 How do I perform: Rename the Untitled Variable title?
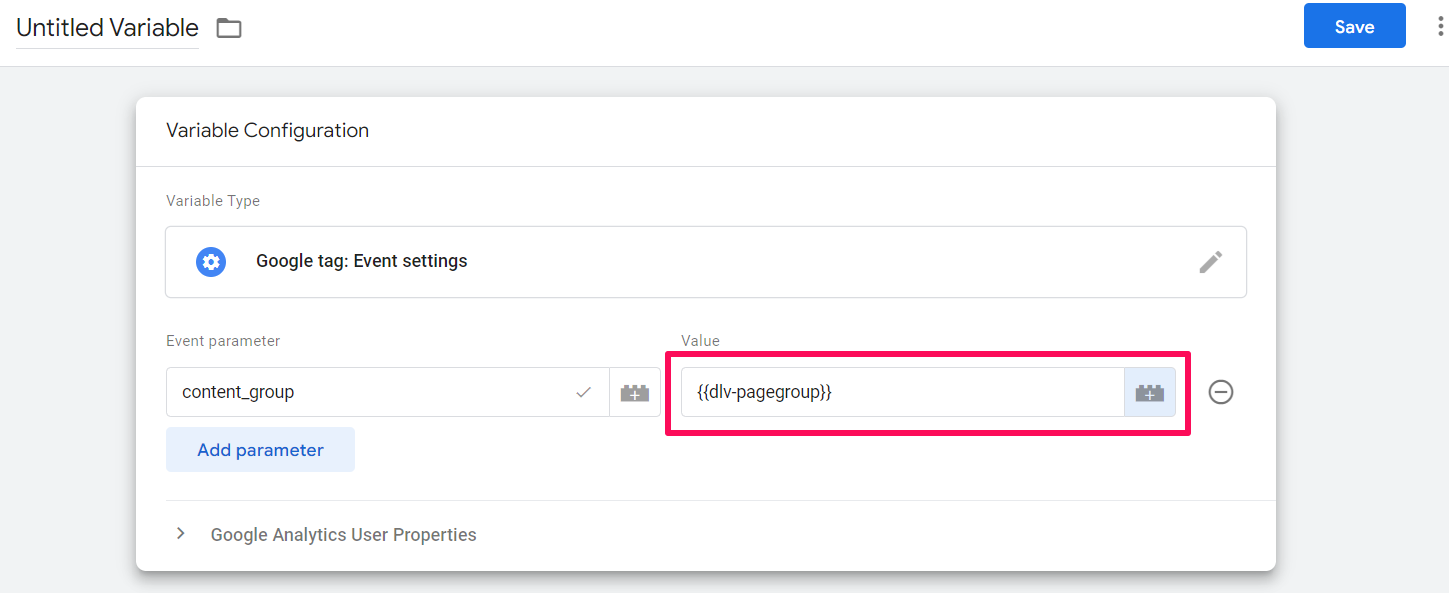[x=107, y=28]
